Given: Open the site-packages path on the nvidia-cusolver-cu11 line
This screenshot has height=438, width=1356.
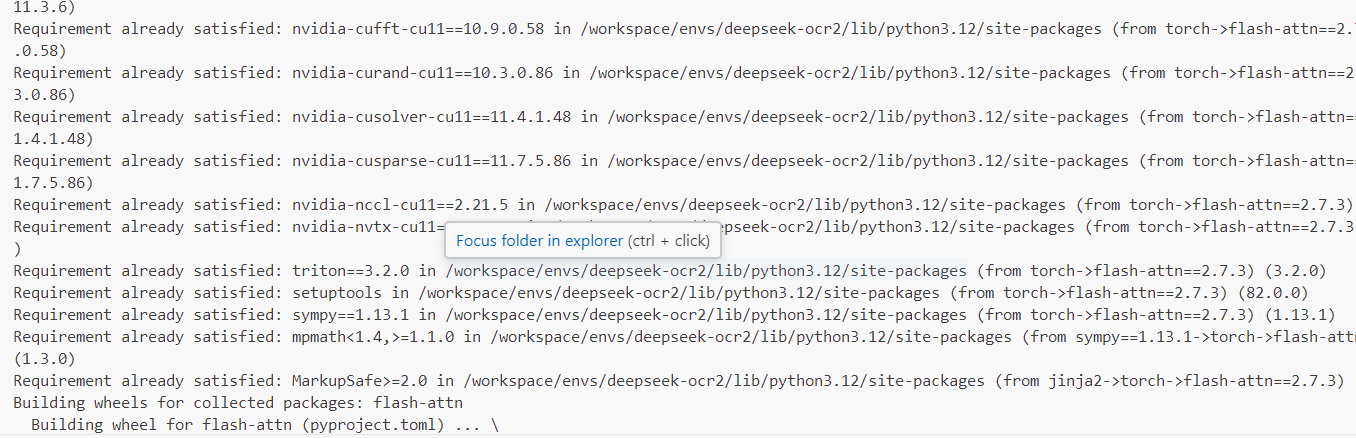Looking at the screenshot, I should click(867, 117).
